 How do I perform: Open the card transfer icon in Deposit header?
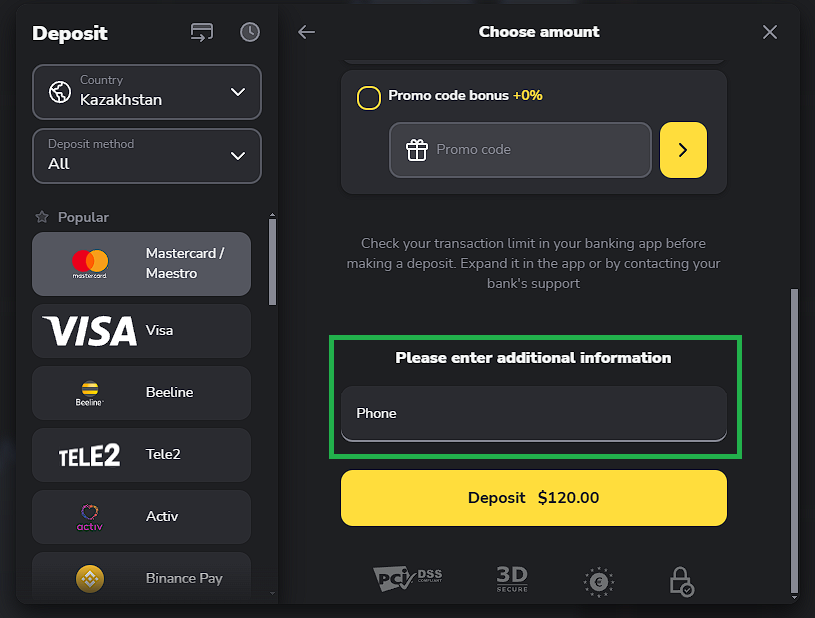click(202, 32)
